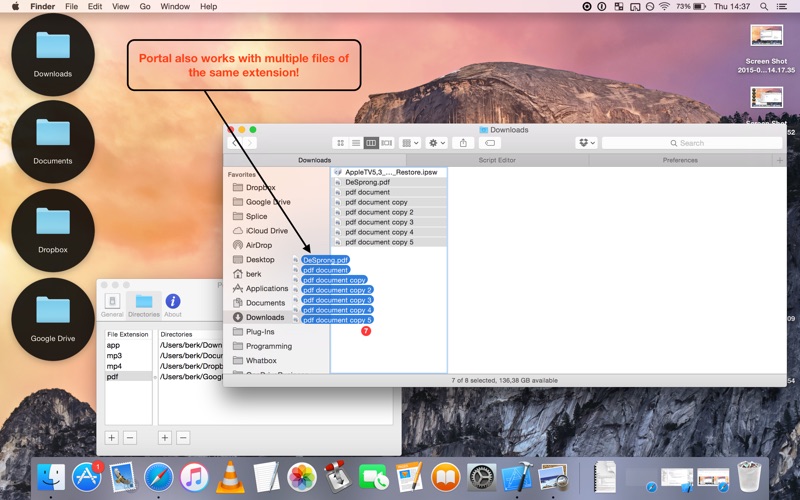Click the Finder Search field
The width and height of the screenshot is (800, 500).
(x=692, y=143)
